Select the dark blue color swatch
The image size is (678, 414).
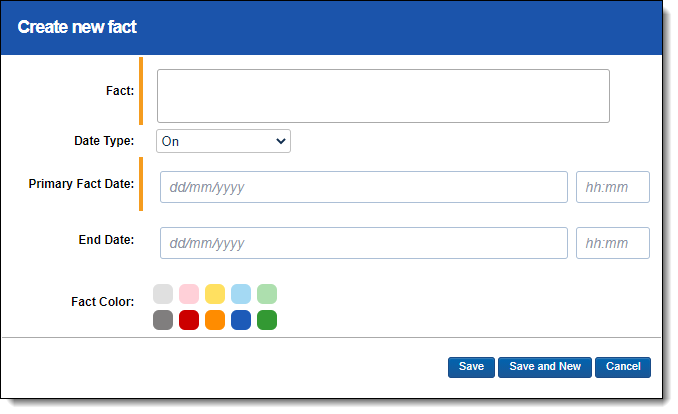pos(241,320)
